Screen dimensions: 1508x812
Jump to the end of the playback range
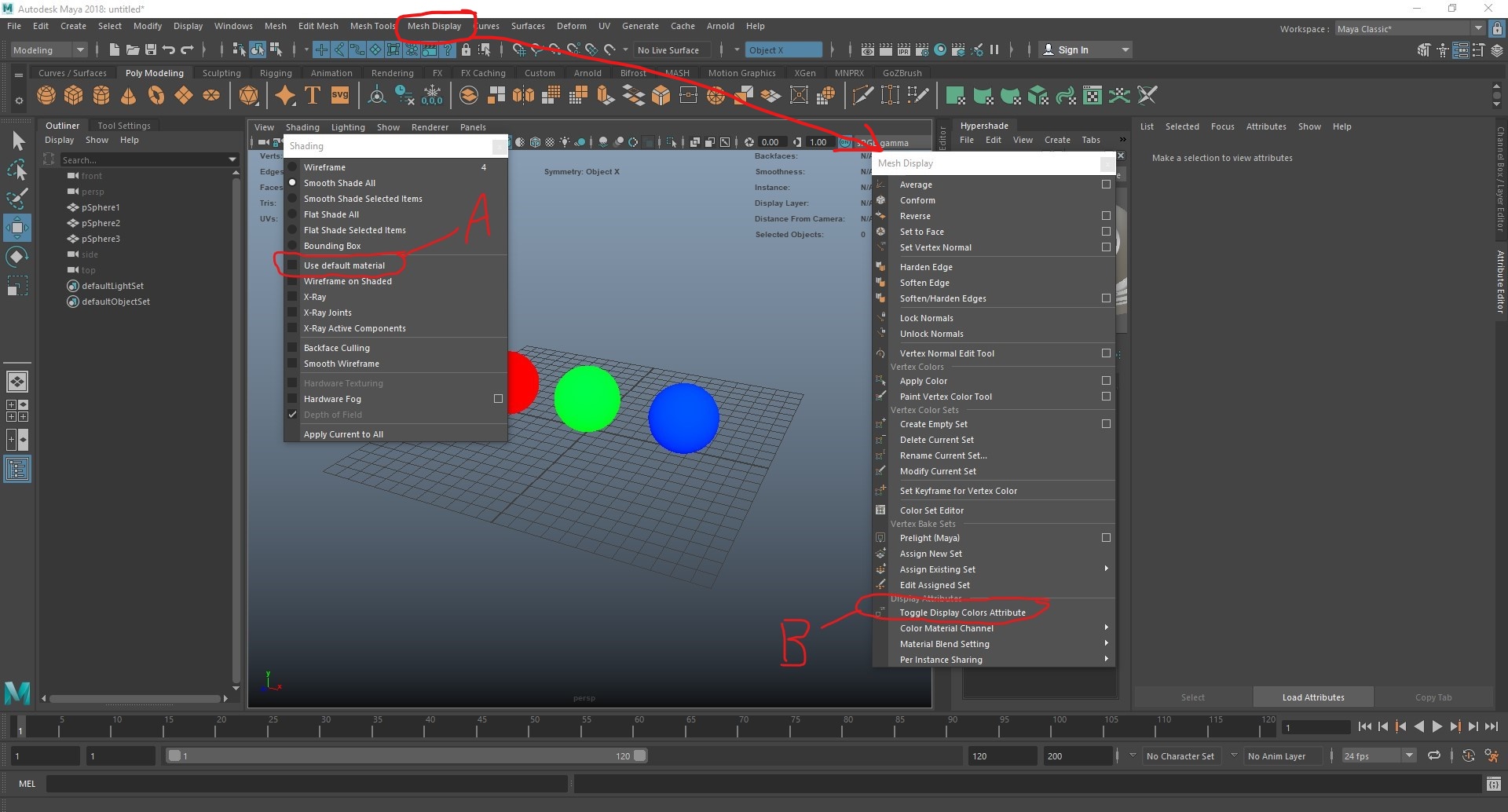click(x=1492, y=727)
